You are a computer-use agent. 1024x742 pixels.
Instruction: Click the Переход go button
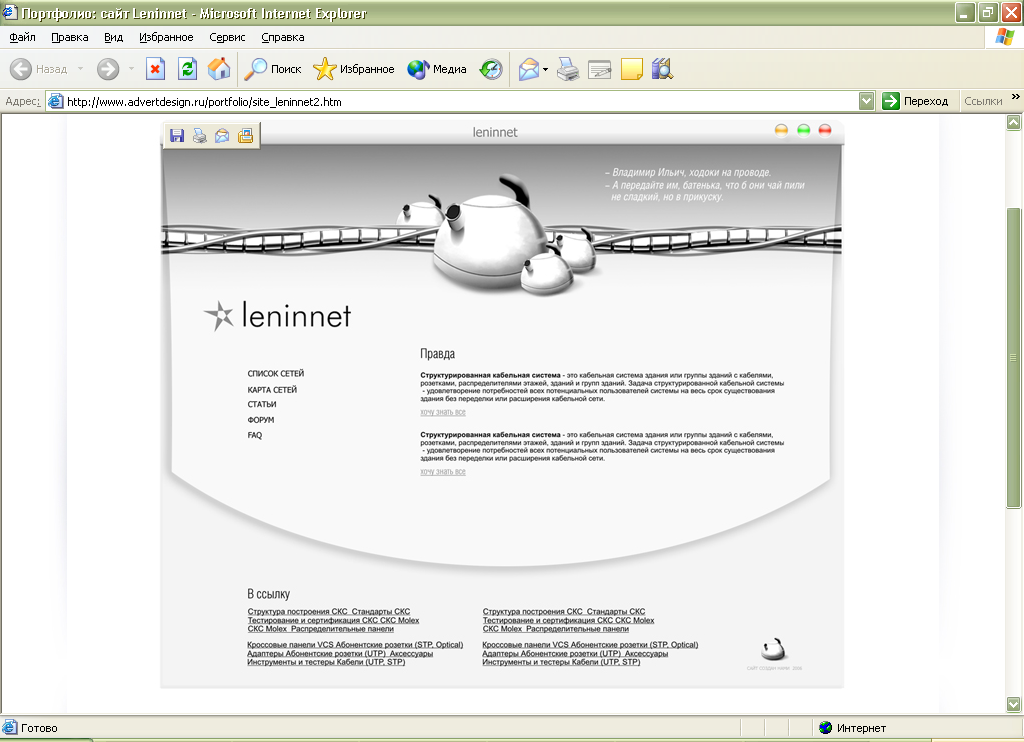point(915,101)
